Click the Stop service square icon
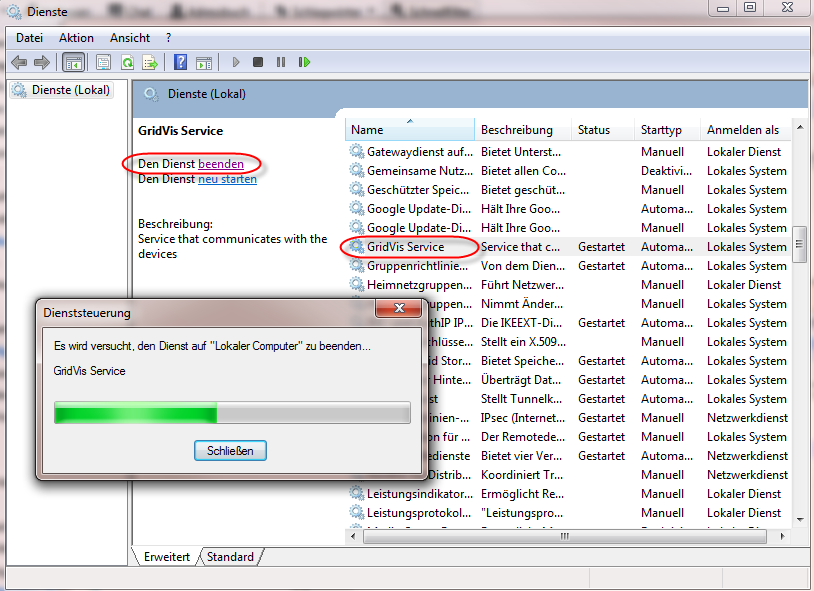This screenshot has width=814, height=591. 258,62
